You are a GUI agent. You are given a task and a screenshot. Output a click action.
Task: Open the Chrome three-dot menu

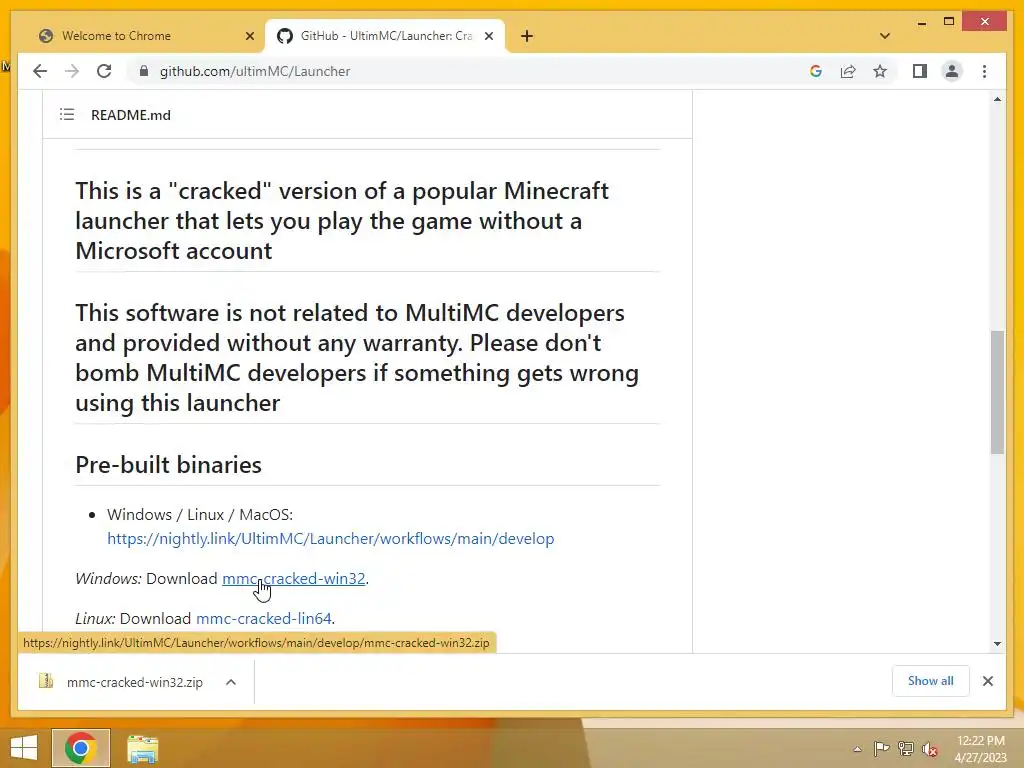(x=984, y=71)
